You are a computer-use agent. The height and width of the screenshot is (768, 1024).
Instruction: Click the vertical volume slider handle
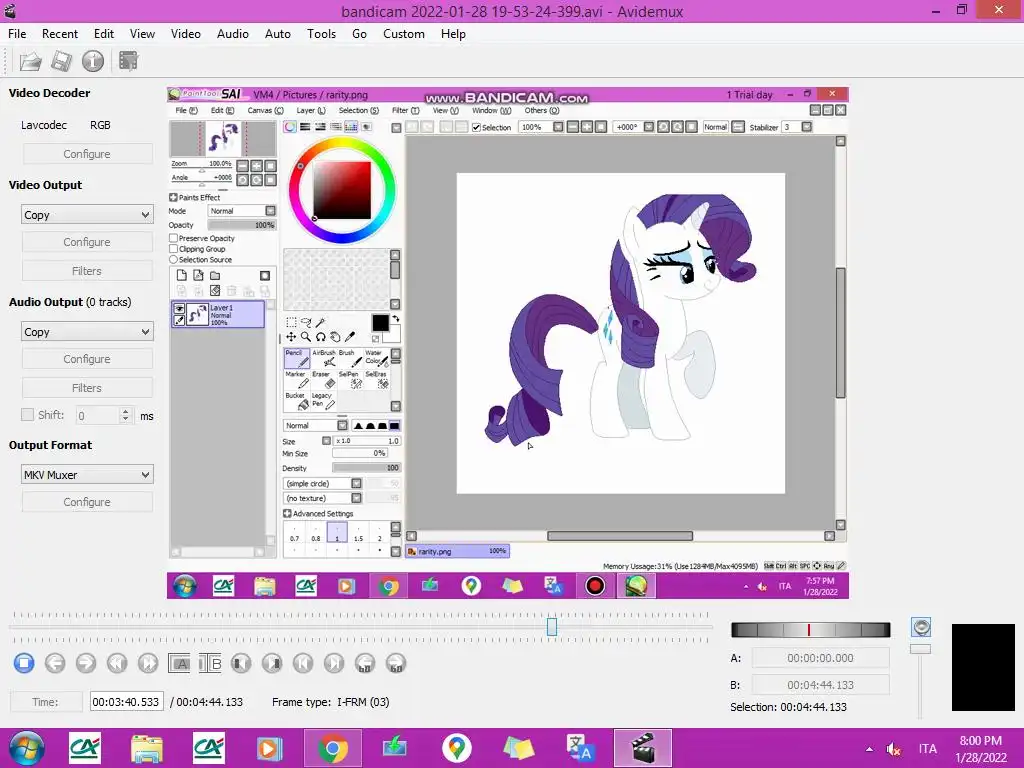[x=920, y=649]
